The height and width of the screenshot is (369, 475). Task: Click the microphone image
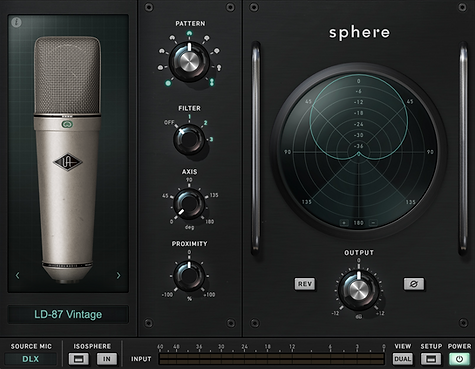(x=68, y=159)
